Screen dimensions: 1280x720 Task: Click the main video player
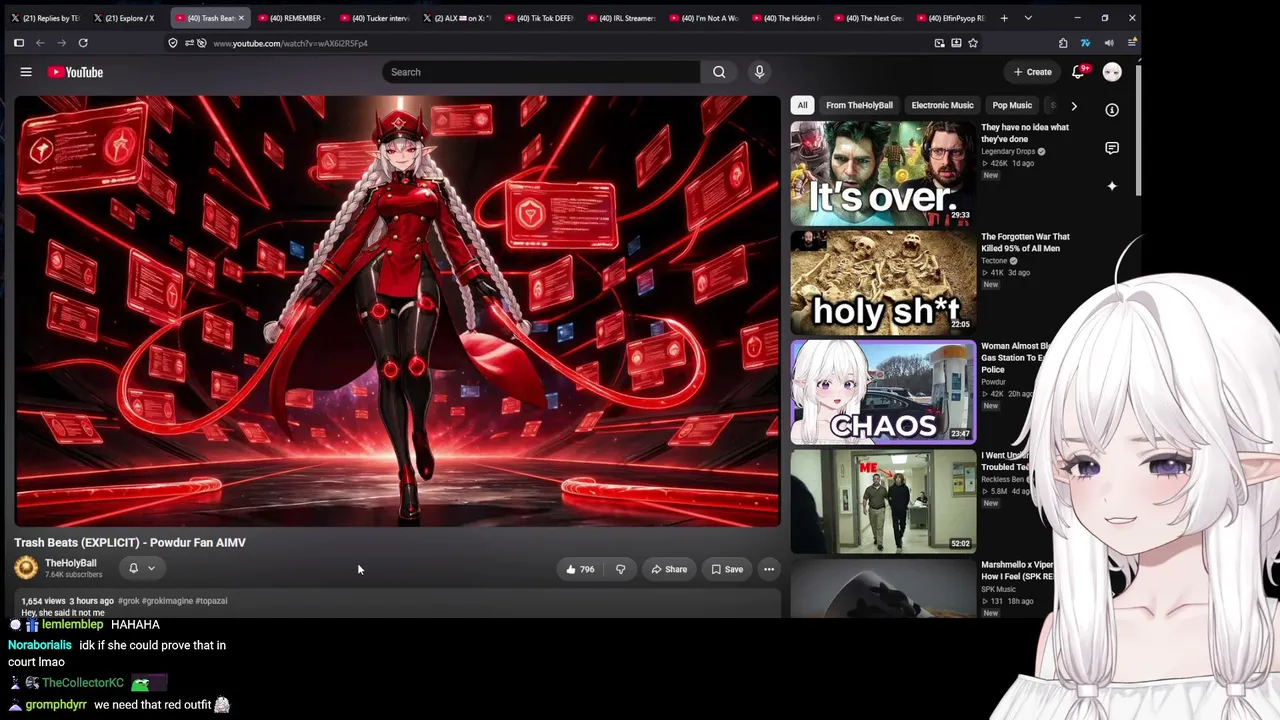pos(397,311)
